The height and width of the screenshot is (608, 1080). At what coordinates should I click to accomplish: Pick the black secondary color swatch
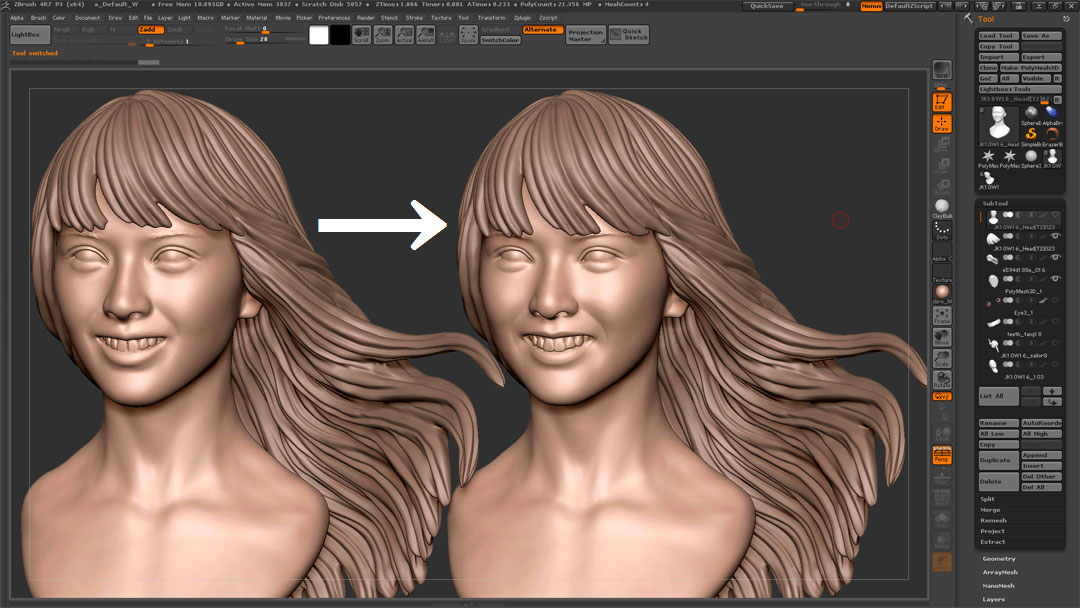(340, 35)
